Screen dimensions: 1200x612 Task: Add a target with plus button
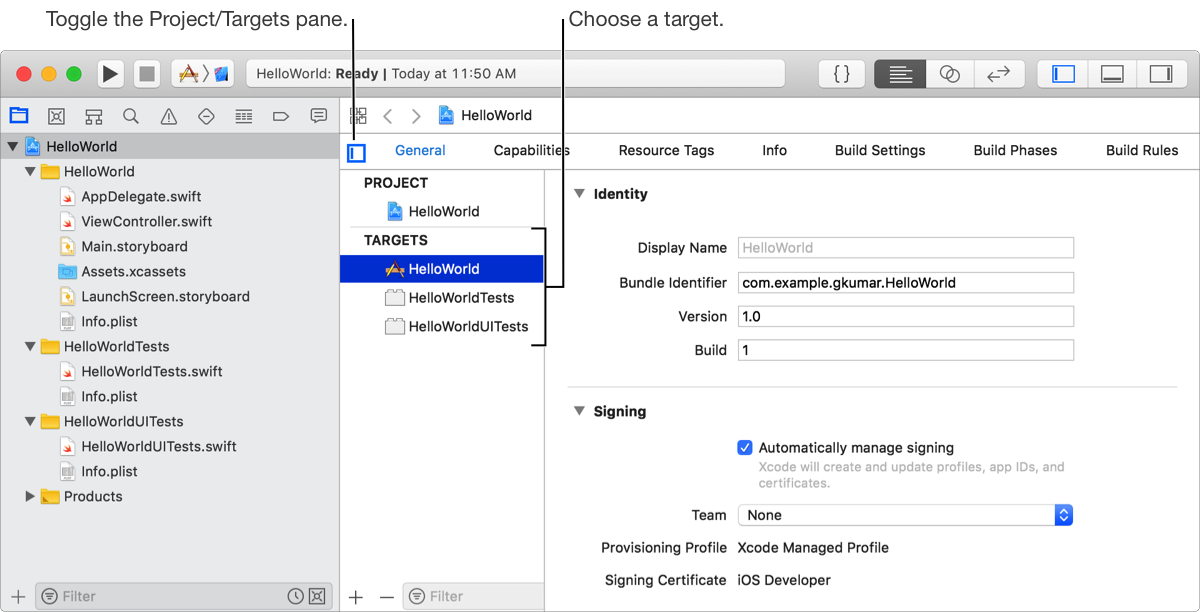pyautogui.click(x=356, y=597)
